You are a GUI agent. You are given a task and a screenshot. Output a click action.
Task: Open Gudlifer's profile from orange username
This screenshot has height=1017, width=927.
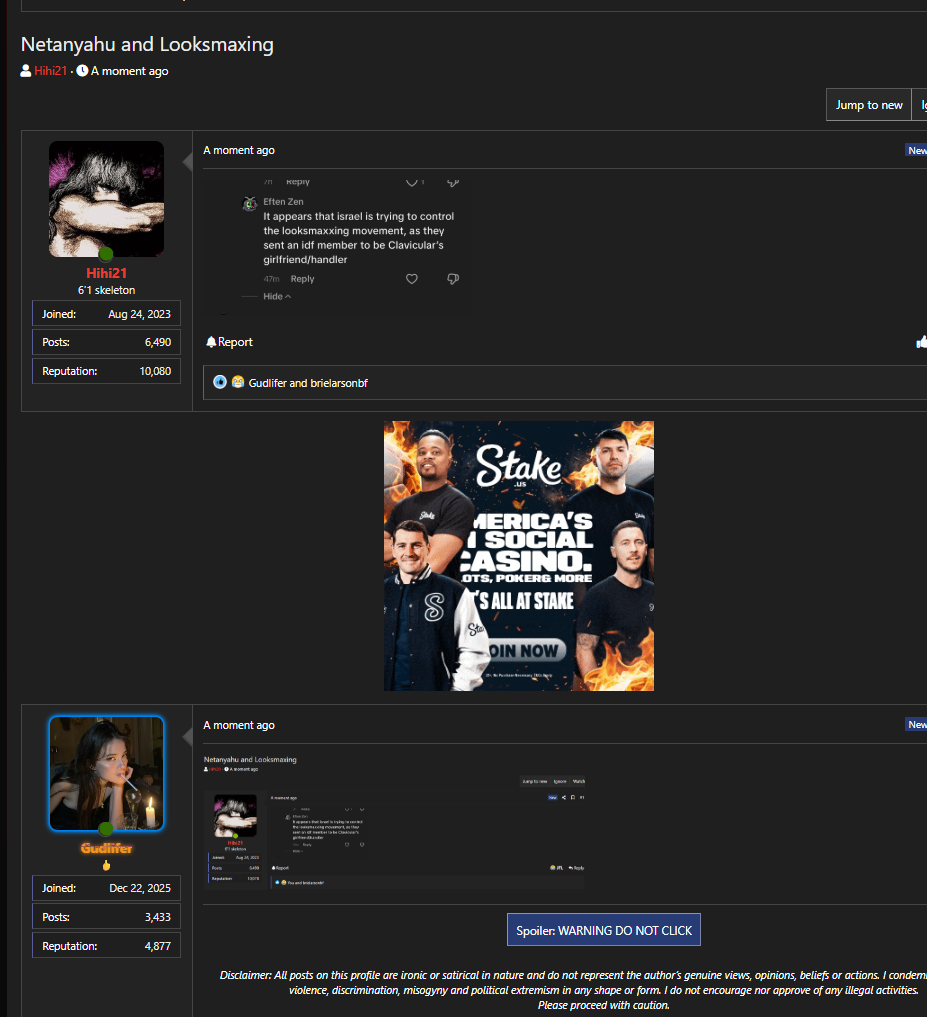click(x=106, y=848)
